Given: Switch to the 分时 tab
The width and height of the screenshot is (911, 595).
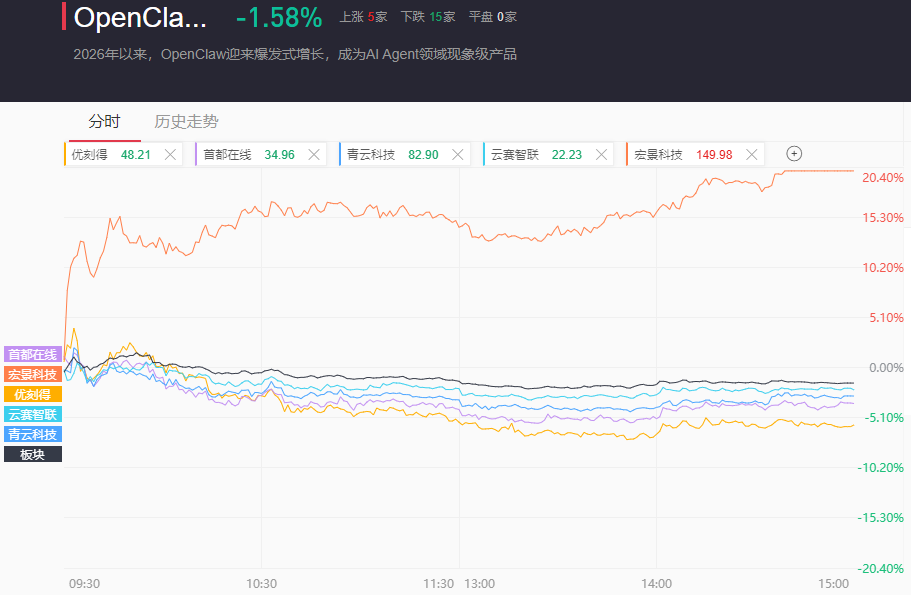Looking at the screenshot, I should [x=104, y=122].
